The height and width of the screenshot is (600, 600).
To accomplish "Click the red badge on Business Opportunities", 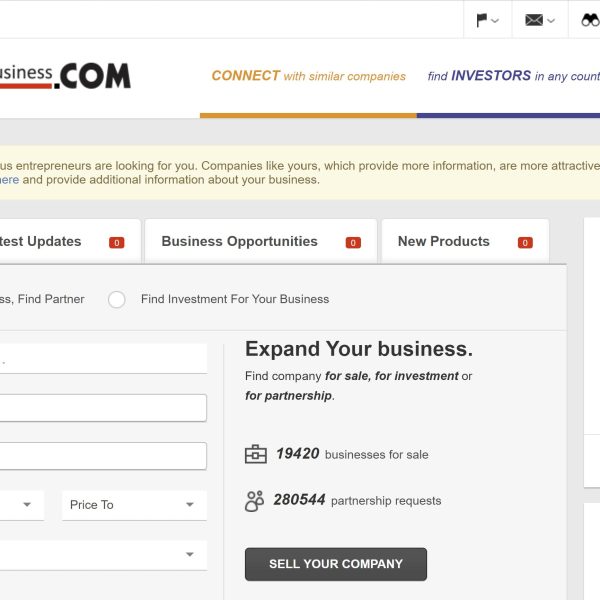I will [x=353, y=242].
